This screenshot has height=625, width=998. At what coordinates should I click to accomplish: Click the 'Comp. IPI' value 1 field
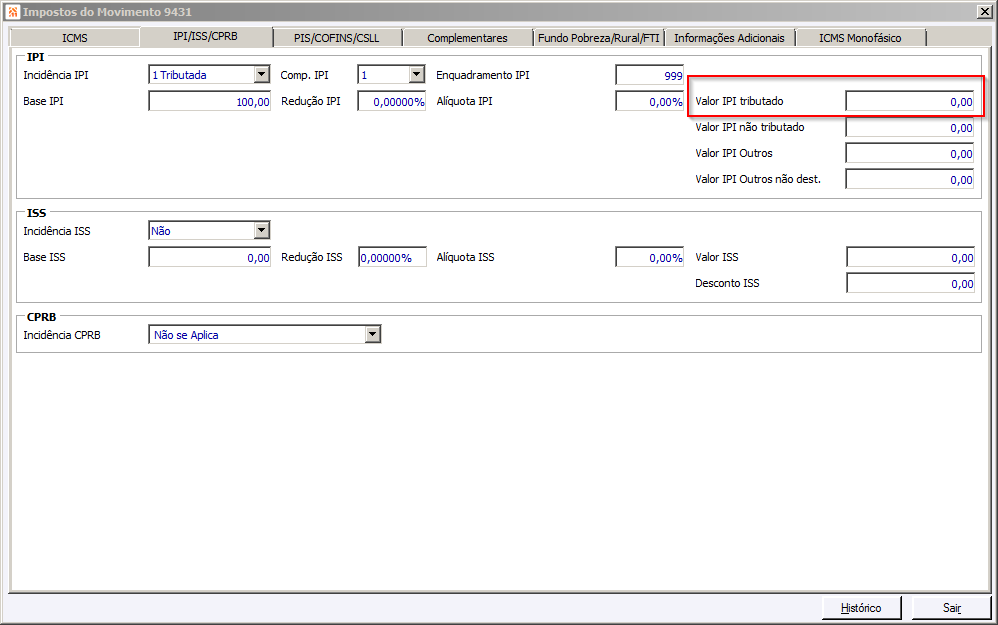tap(383, 75)
